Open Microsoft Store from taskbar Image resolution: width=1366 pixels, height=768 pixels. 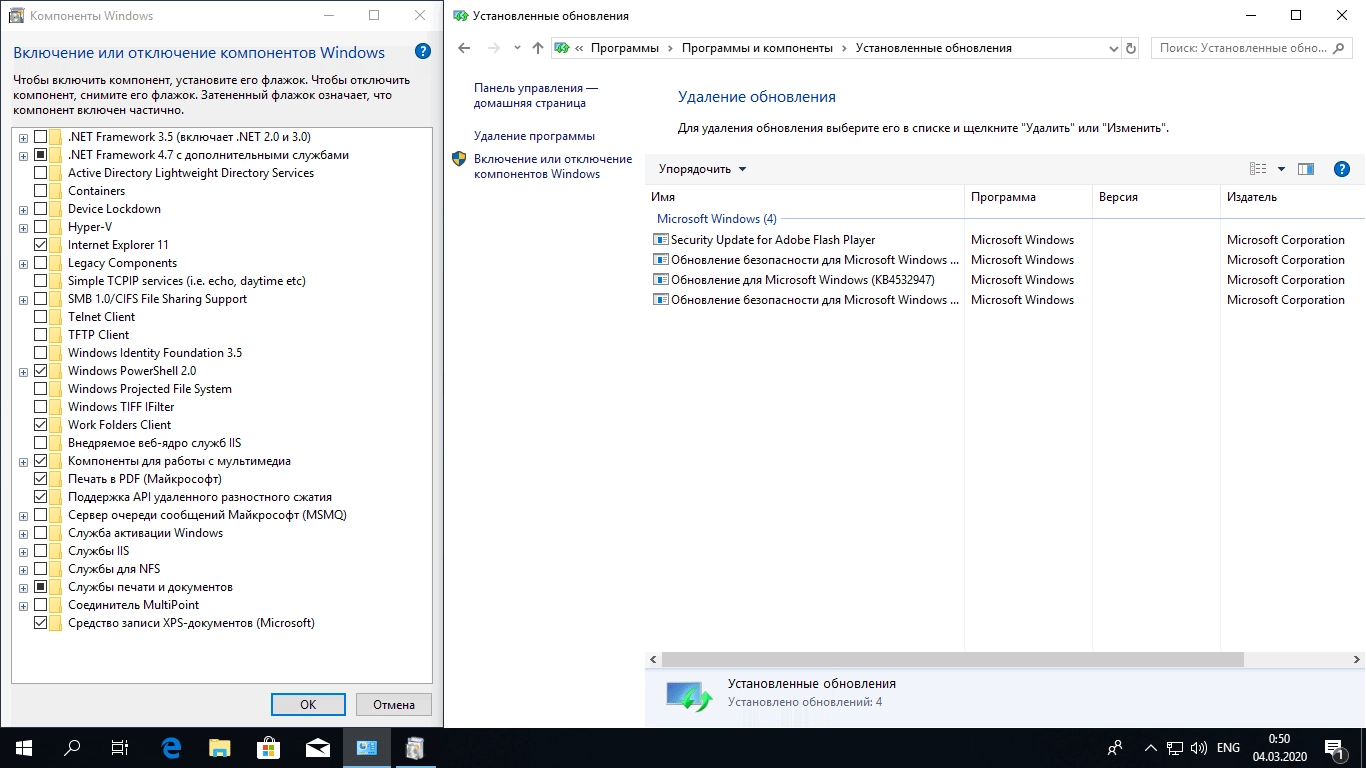coord(269,748)
